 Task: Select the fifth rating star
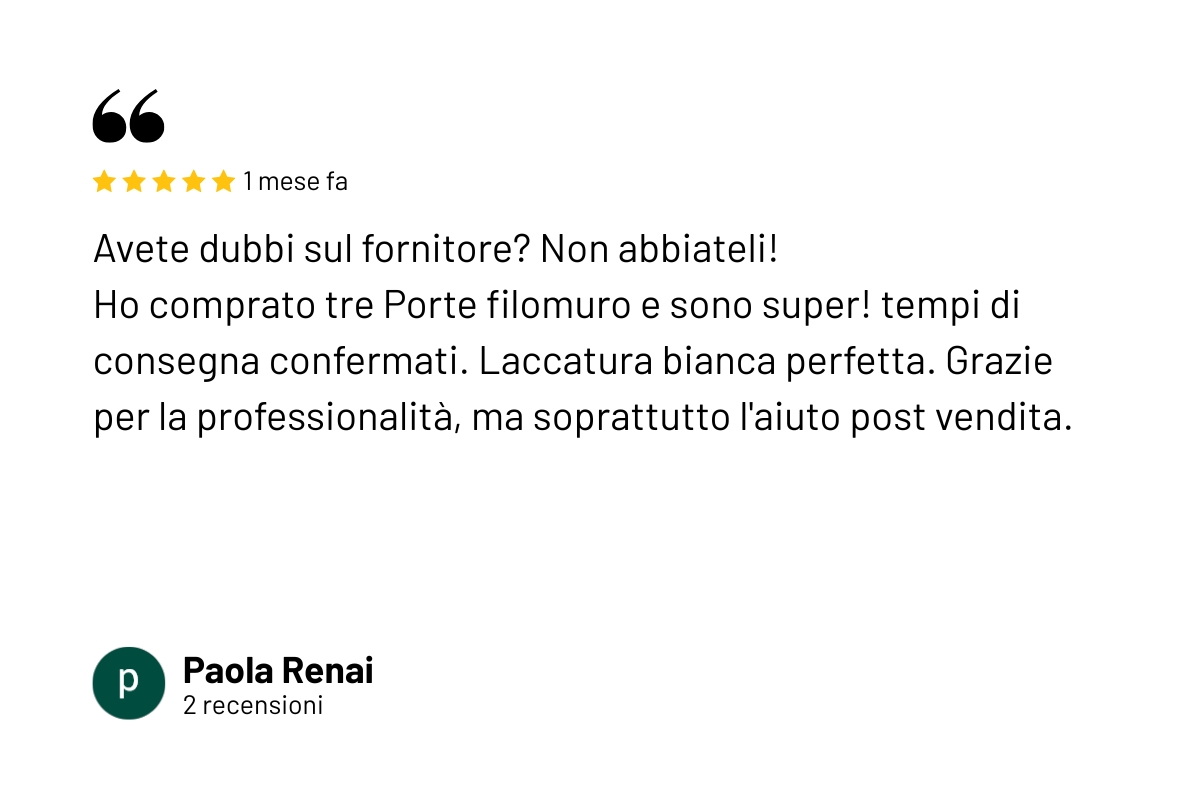point(224,181)
